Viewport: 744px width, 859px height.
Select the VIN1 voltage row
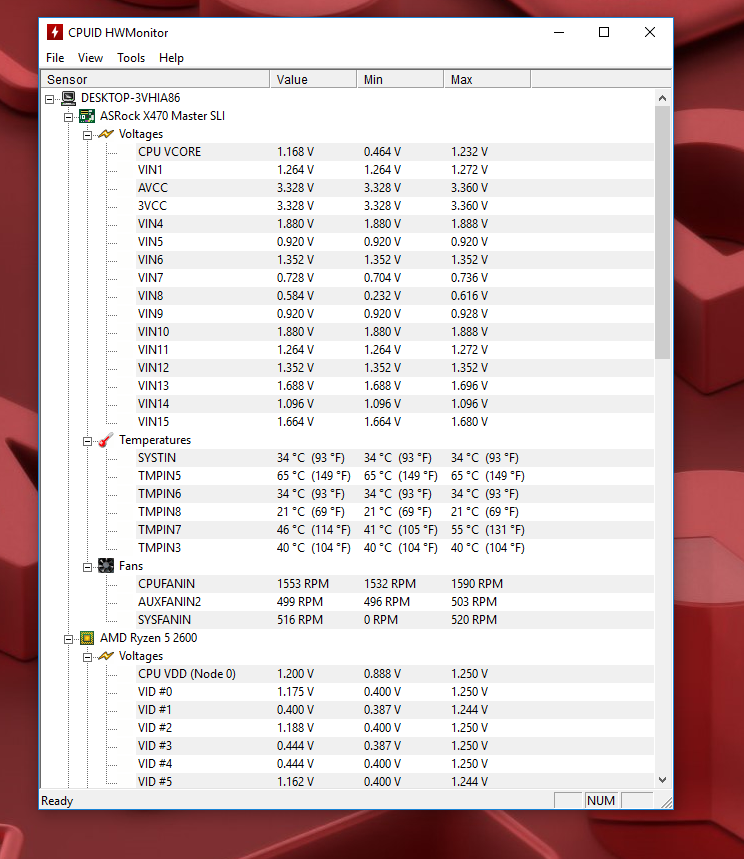tap(395, 170)
